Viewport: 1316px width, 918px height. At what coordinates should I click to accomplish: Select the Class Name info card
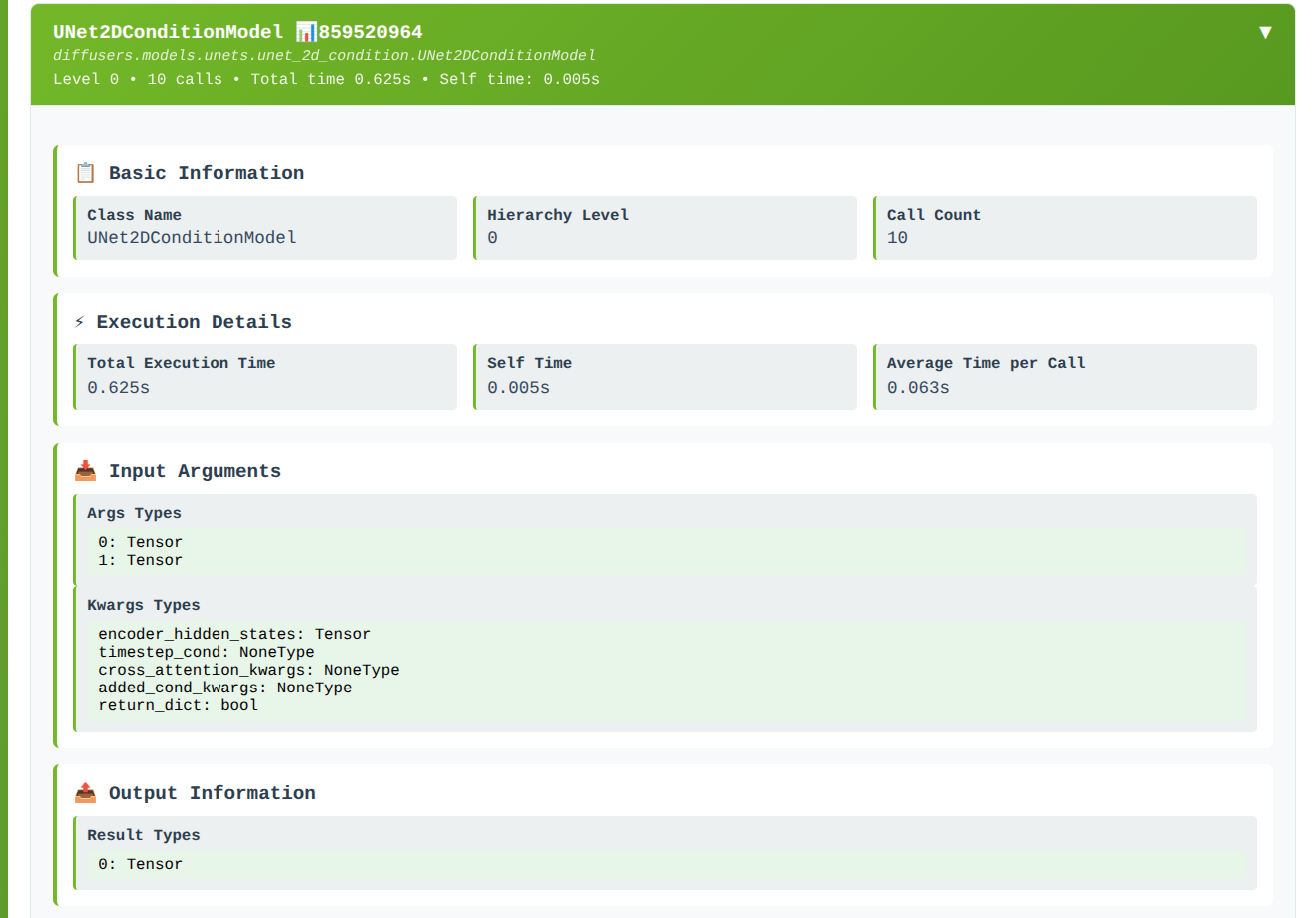(x=265, y=228)
